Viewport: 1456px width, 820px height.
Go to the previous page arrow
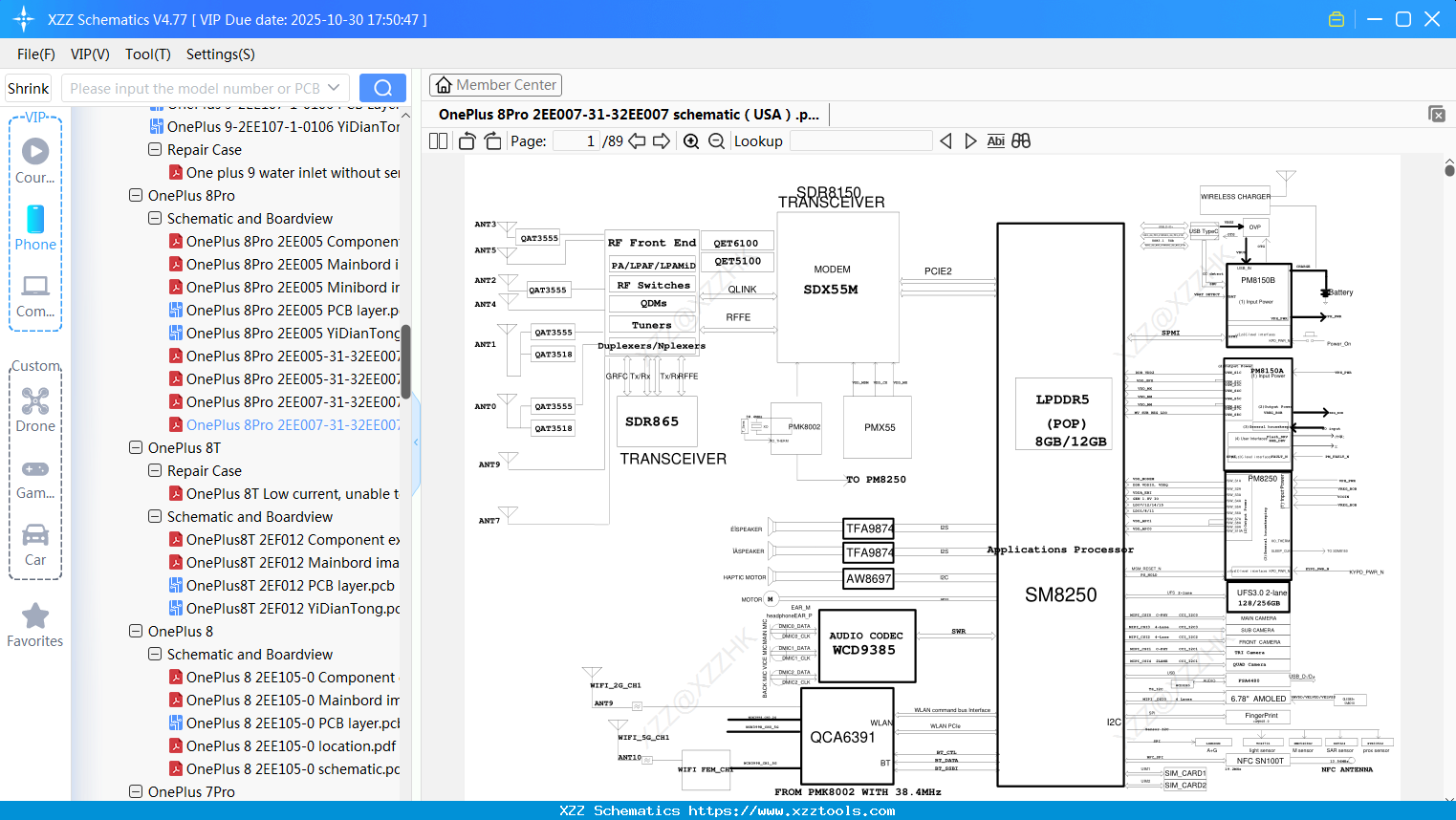[637, 141]
